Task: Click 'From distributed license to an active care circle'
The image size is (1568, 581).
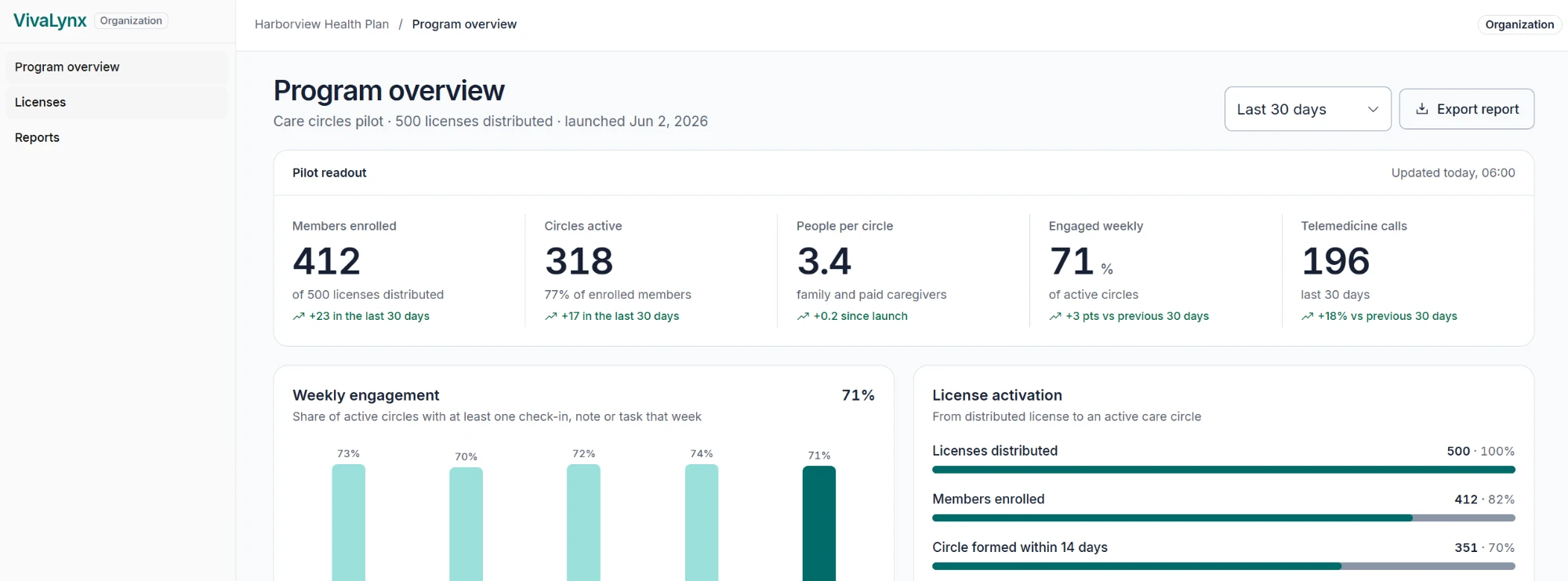Action: click(1066, 417)
